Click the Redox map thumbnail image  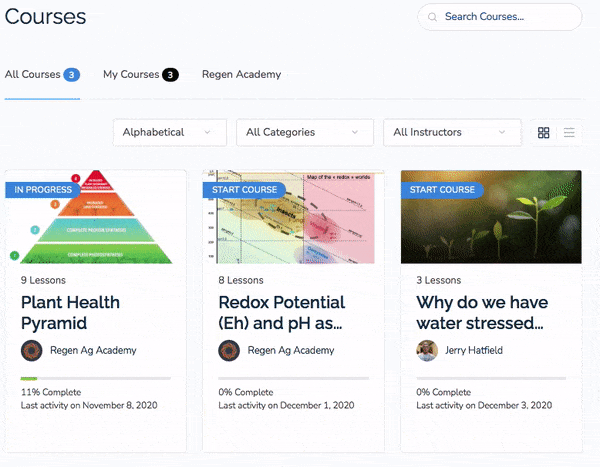tap(293, 217)
